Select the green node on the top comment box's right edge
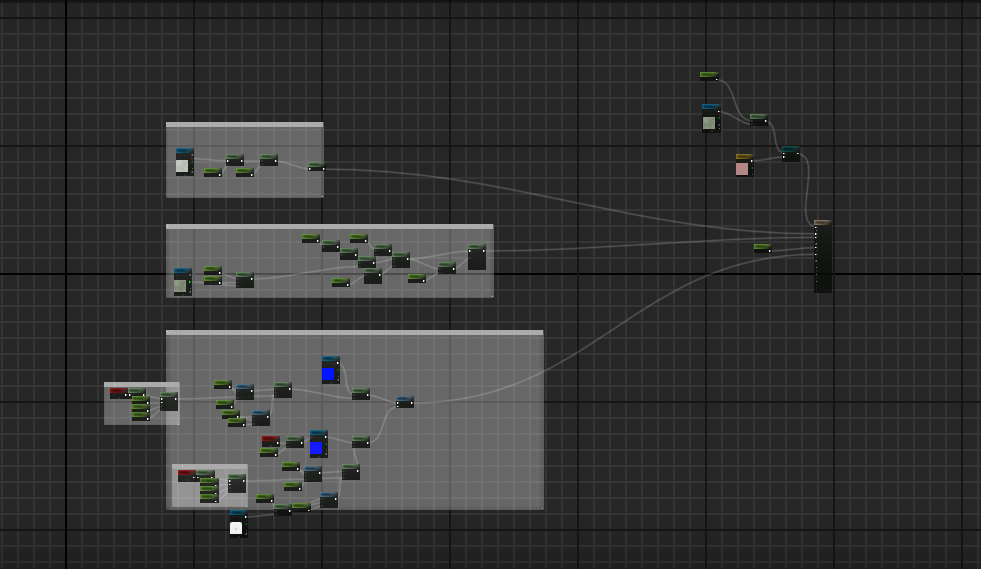981x569 pixels. tap(316, 167)
